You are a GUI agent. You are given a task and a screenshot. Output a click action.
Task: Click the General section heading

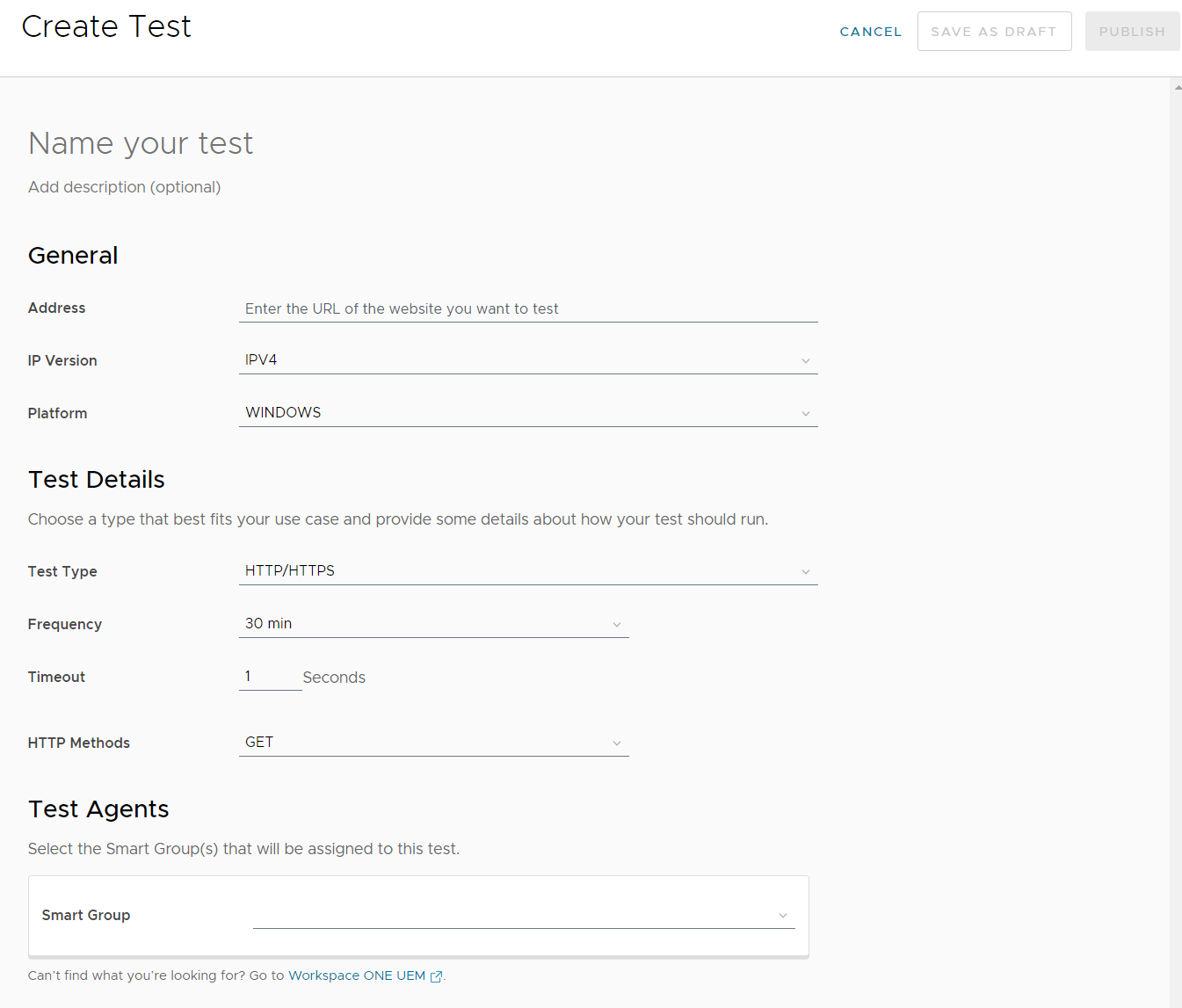(73, 256)
